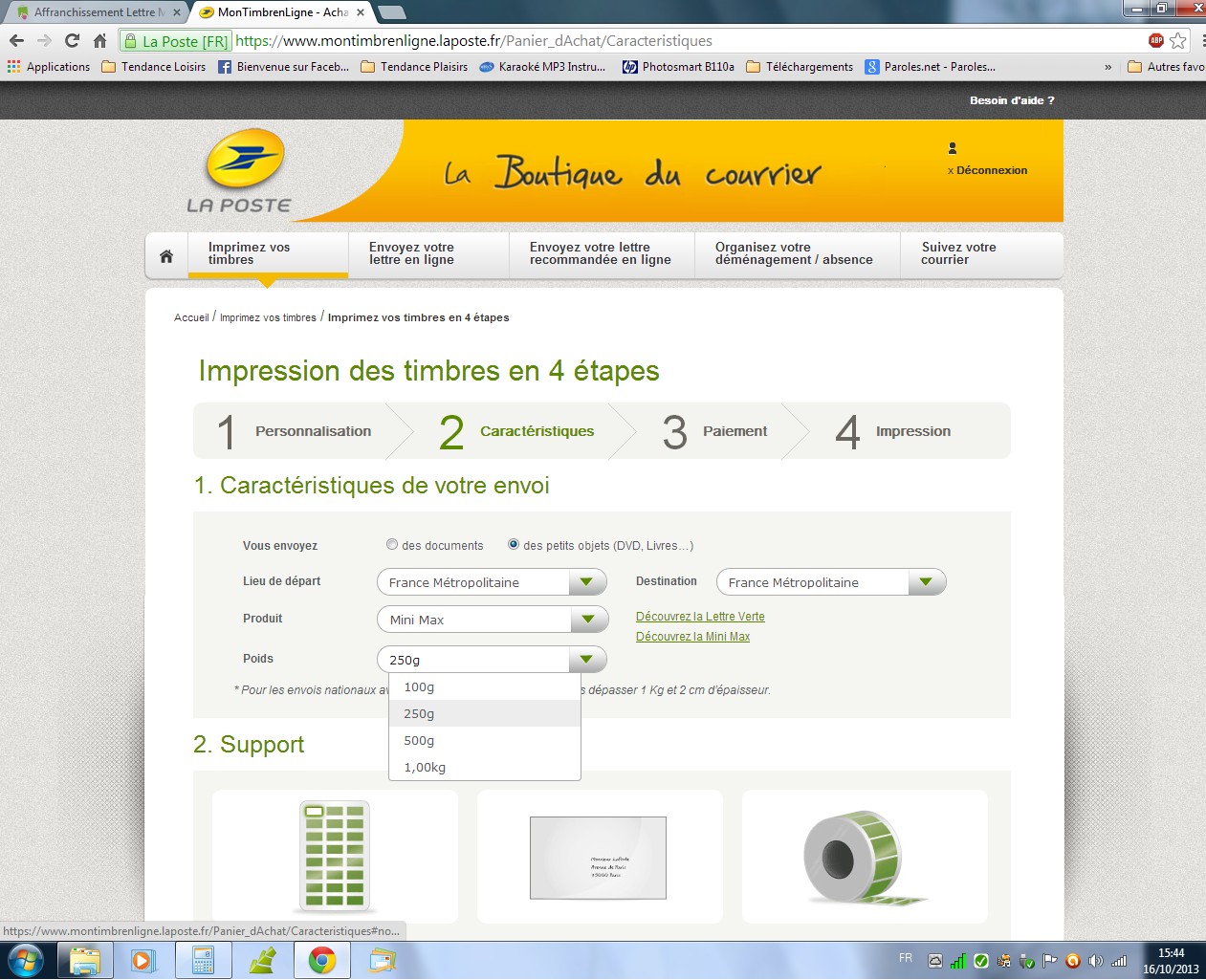Open Bienvenue sur Facebook bookmark

284,67
